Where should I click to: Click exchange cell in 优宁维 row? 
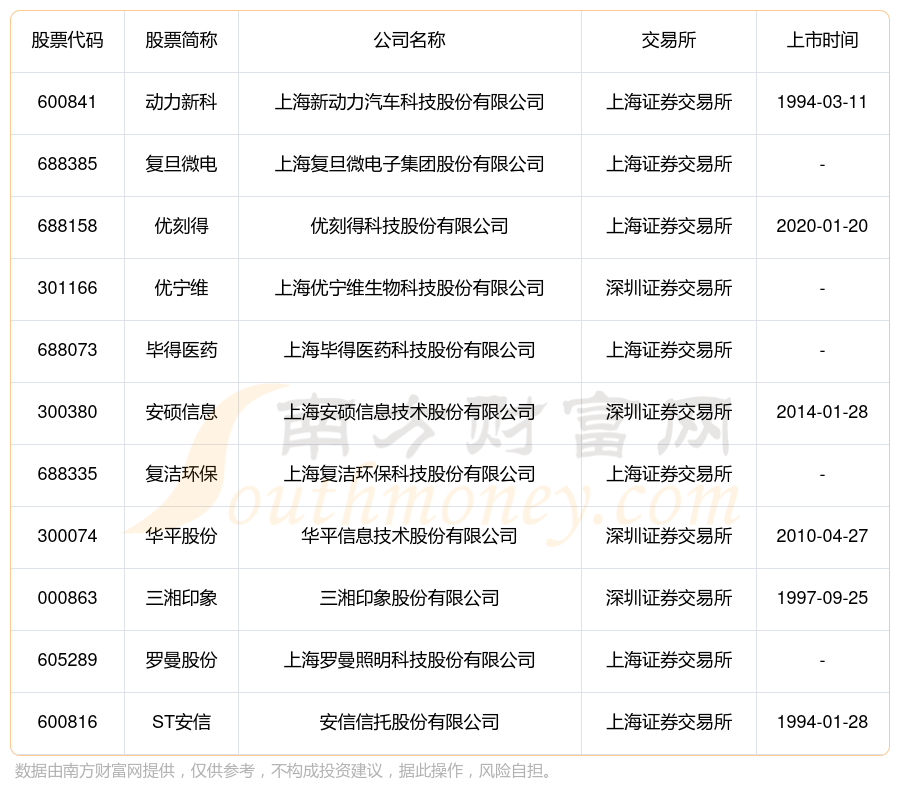click(669, 288)
